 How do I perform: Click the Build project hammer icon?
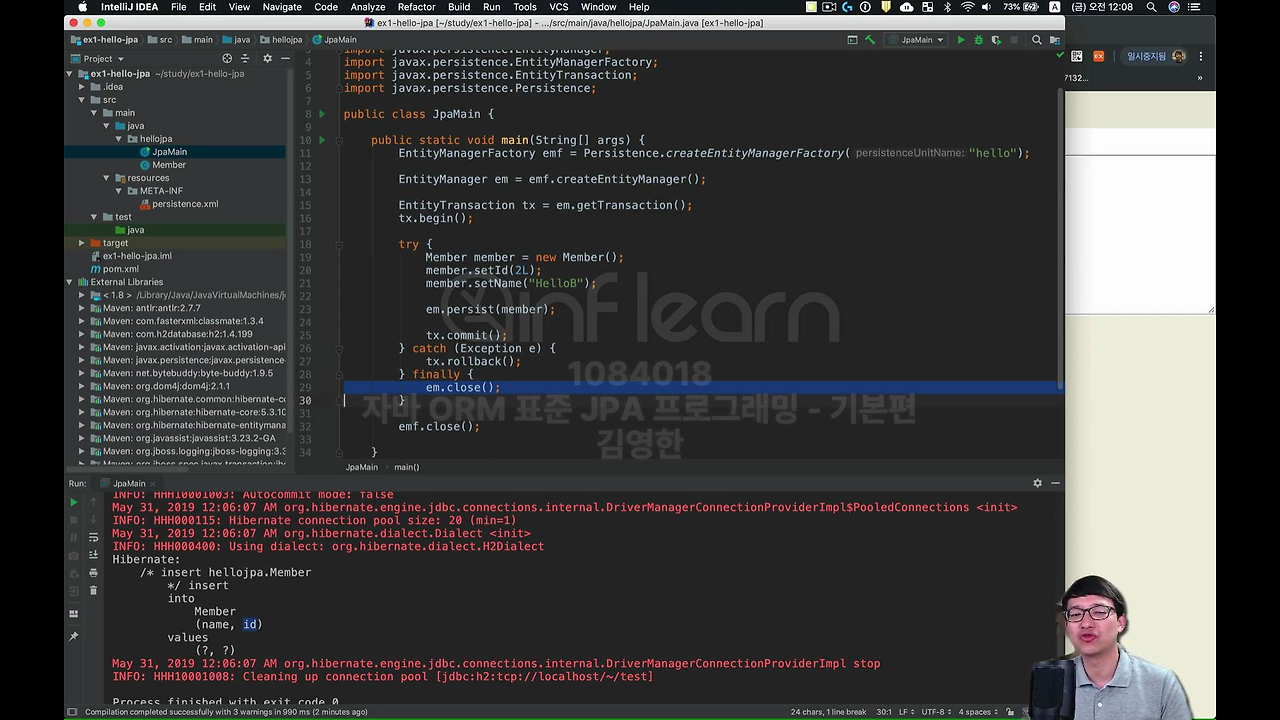coord(870,40)
